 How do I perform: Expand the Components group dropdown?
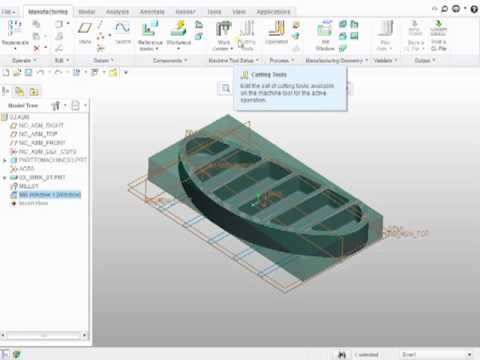point(170,60)
